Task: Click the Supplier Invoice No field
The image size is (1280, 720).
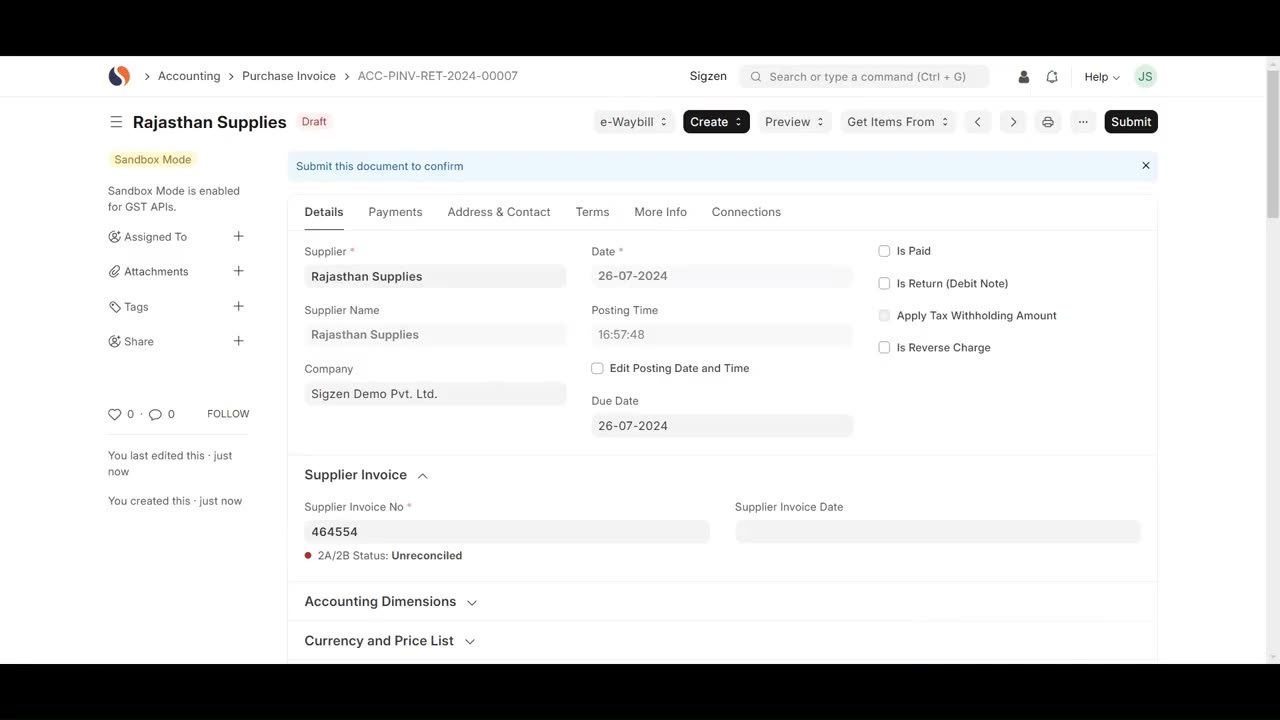Action: click(507, 532)
